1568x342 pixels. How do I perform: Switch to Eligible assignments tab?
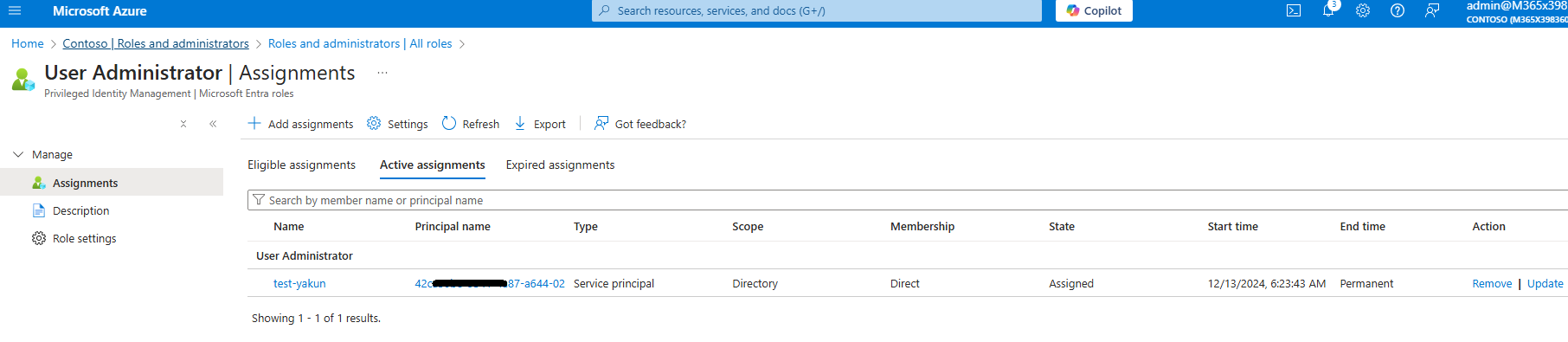[x=301, y=165]
